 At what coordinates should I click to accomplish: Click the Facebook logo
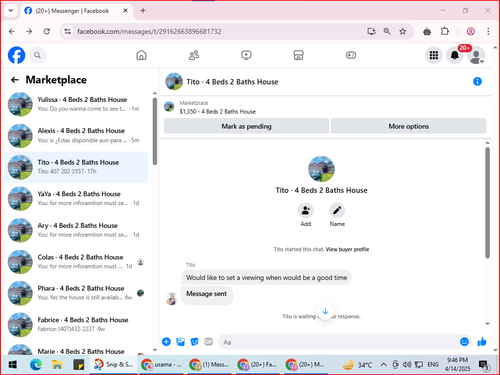pos(16,55)
